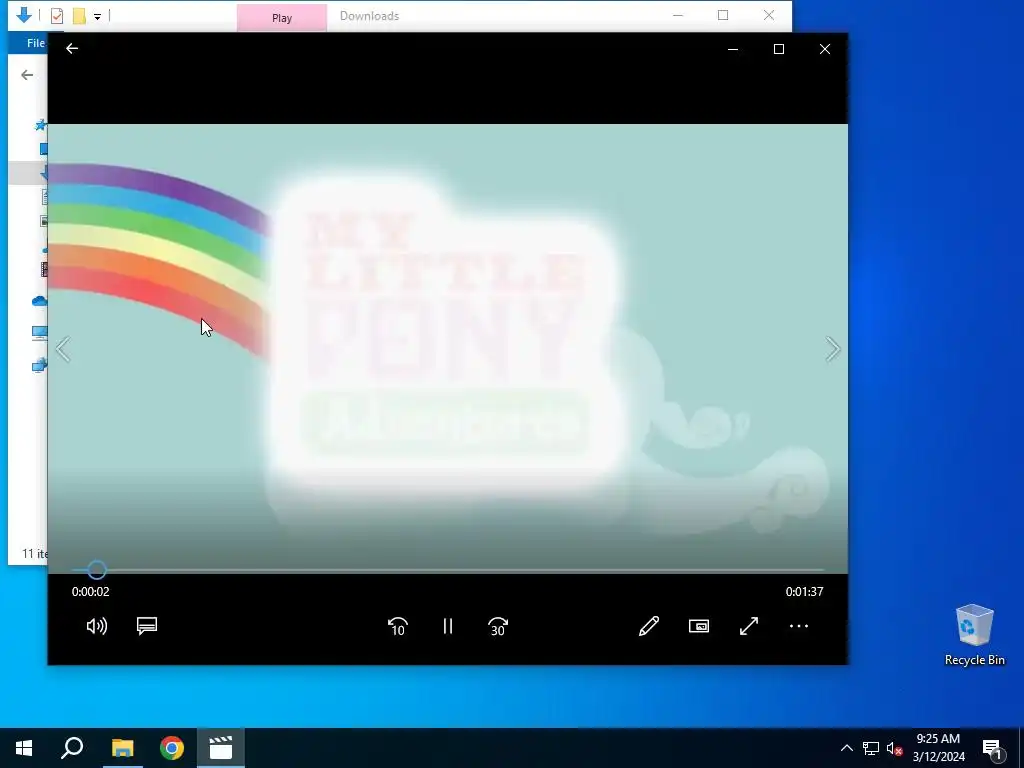Click the Downloads blue arrow title bar icon
This screenshot has height=768, width=1024.
(24, 15)
